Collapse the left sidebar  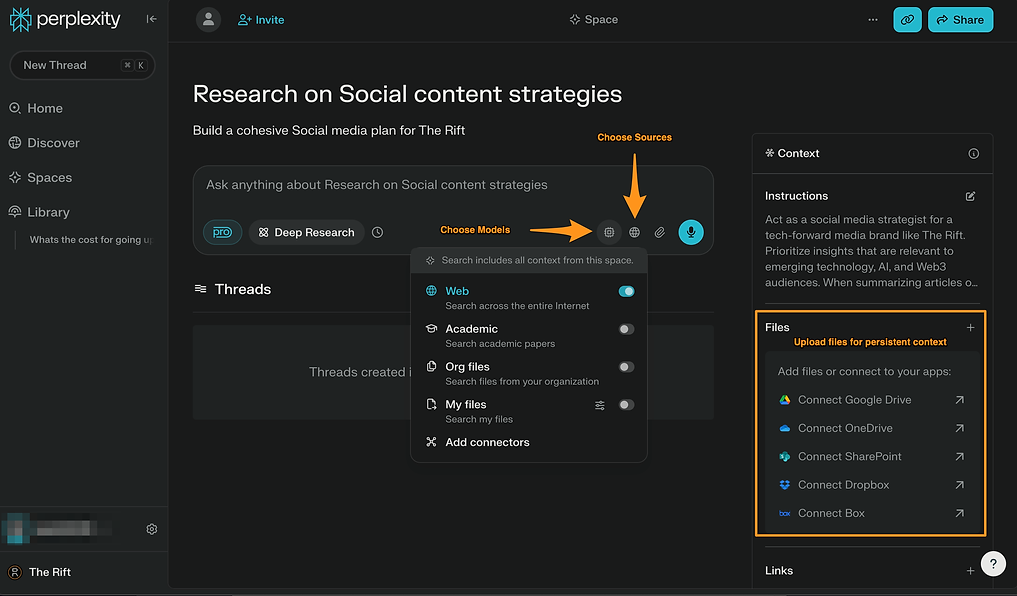(x=151, y=19)
